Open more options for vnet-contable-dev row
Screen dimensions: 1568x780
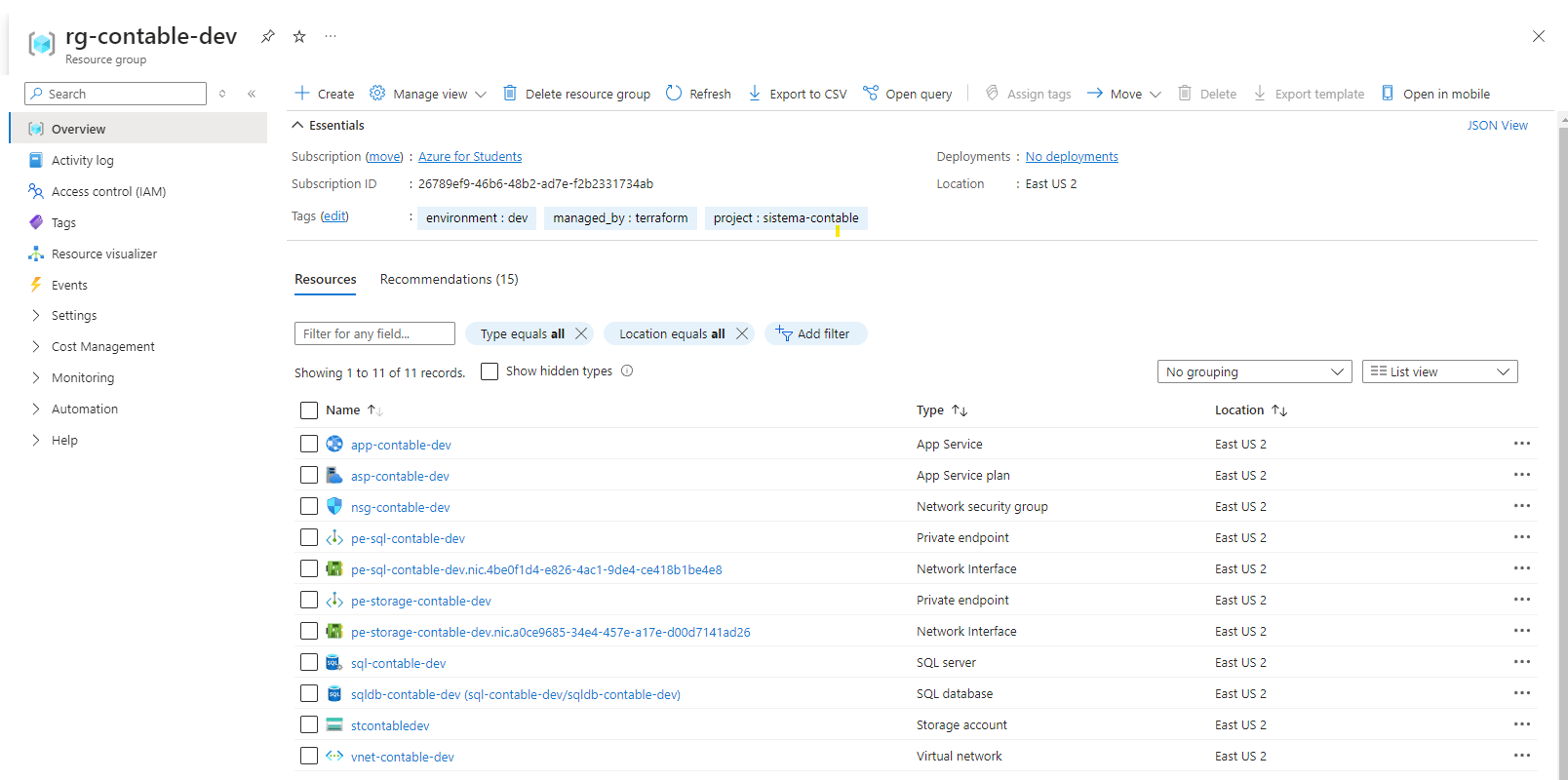1521,756
